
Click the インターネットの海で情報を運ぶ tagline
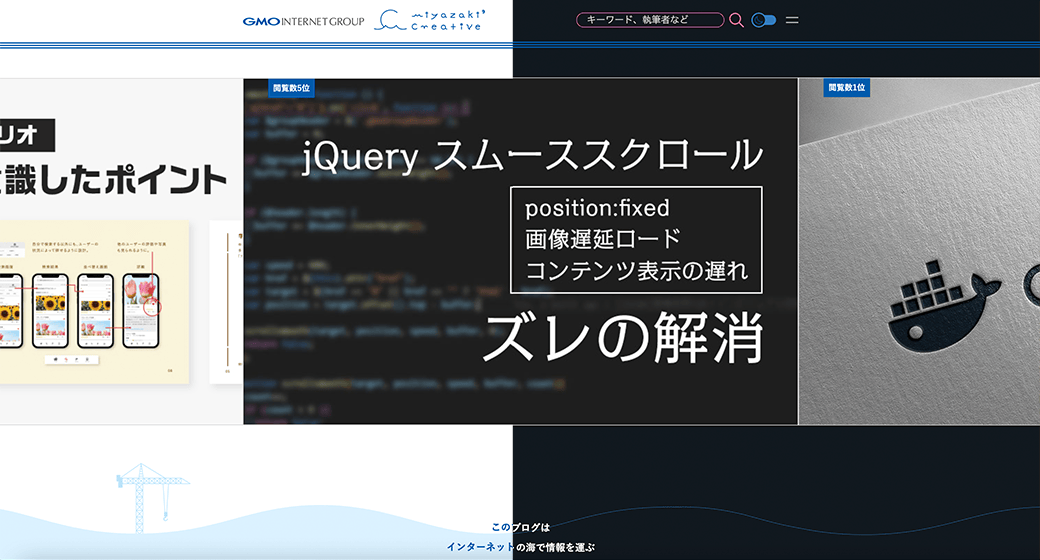(x=520, y=547)
